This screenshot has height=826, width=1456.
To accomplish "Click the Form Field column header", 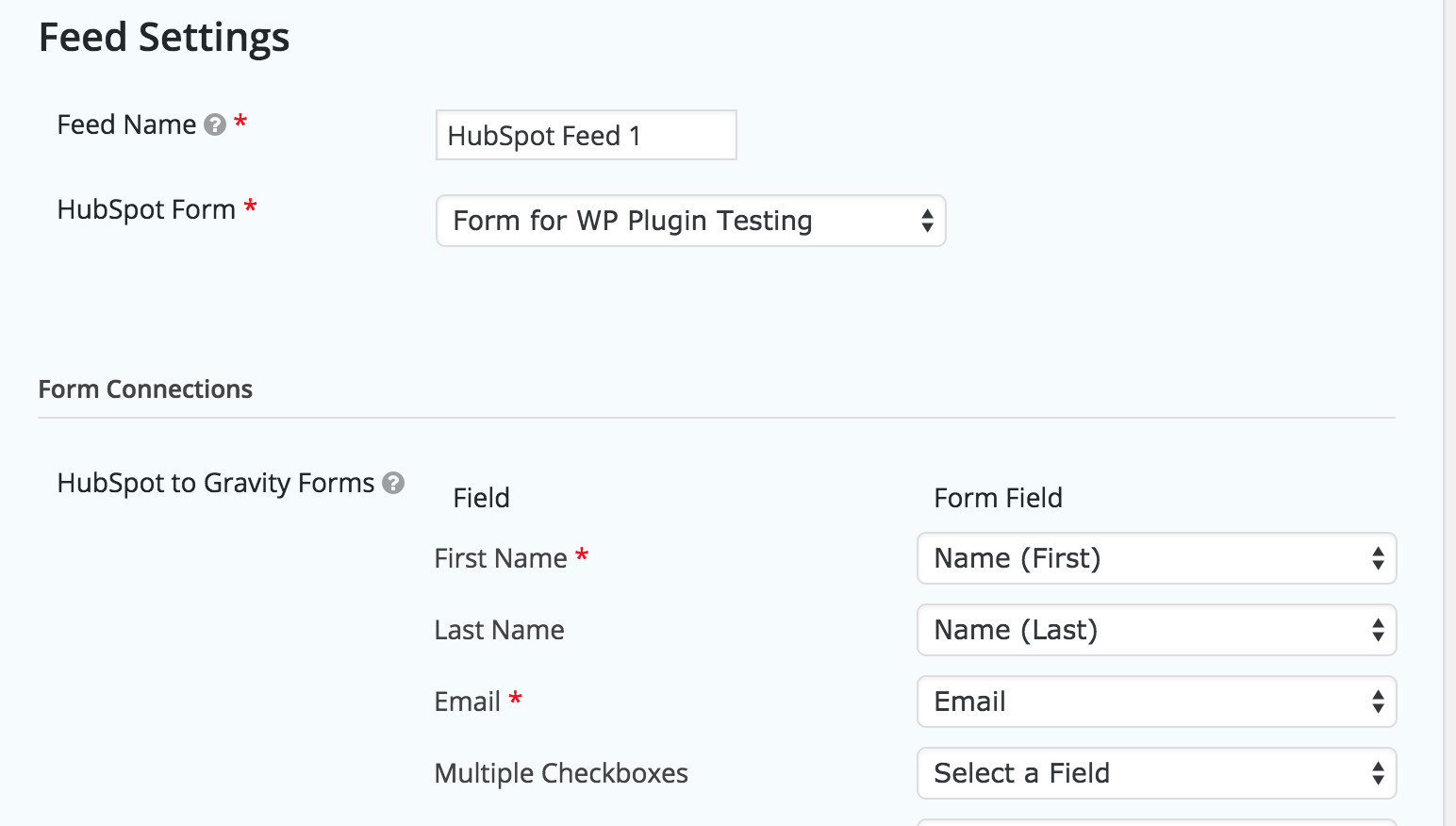I will (x=998, y=498).
